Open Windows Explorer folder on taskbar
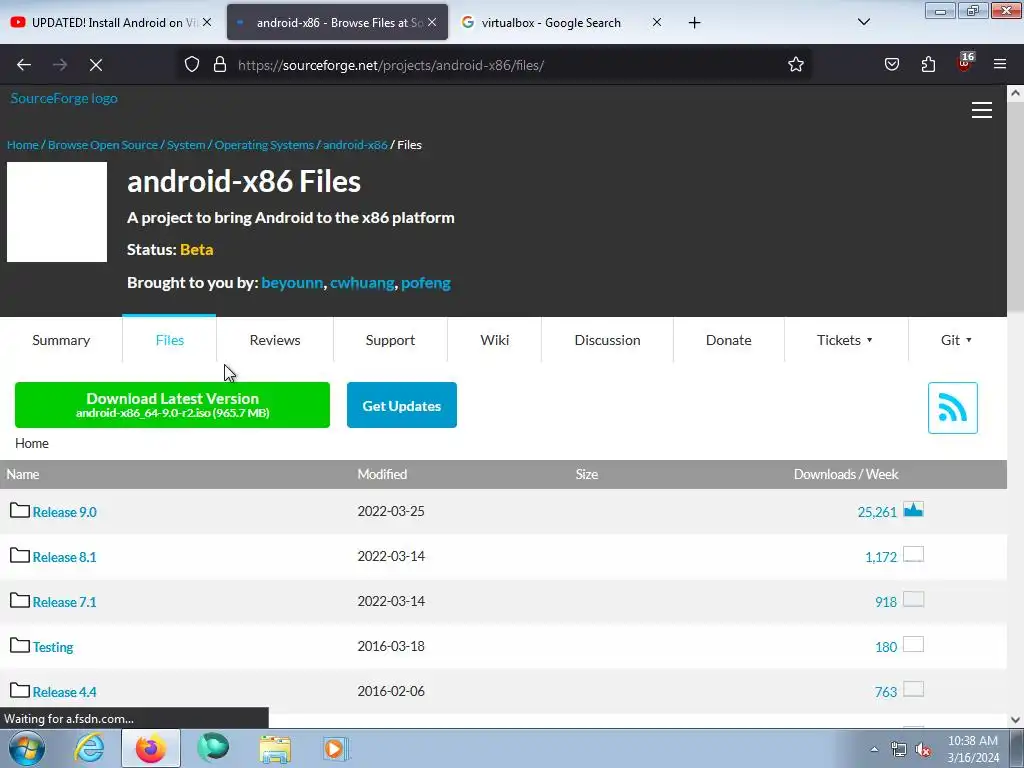 [275, 749]
